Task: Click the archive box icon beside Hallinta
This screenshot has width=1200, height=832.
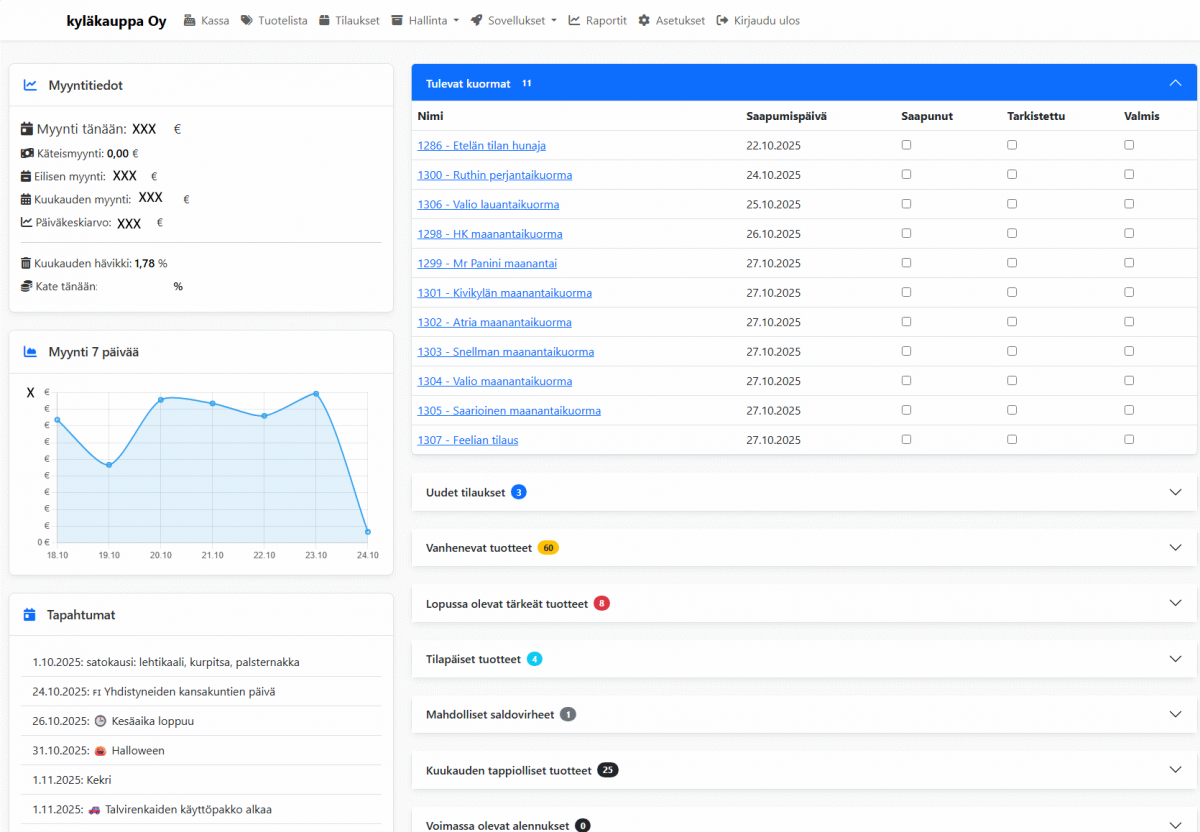Action: pos(397,20)
